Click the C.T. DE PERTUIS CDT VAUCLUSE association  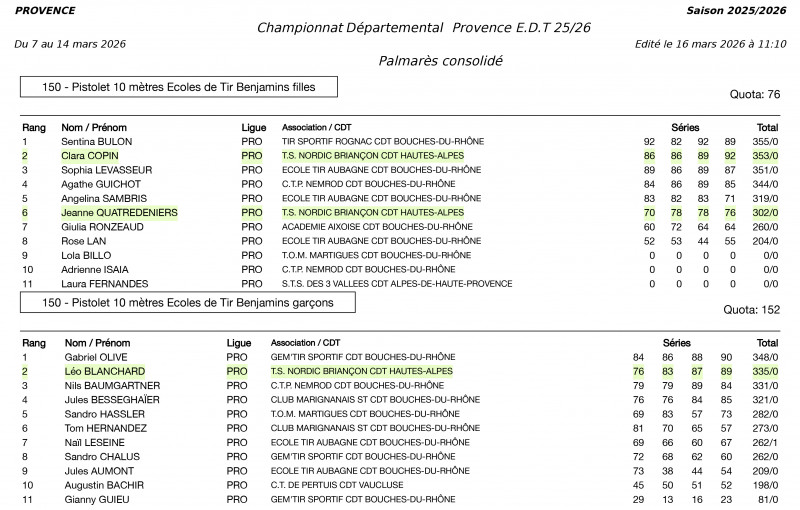[337, 484]
